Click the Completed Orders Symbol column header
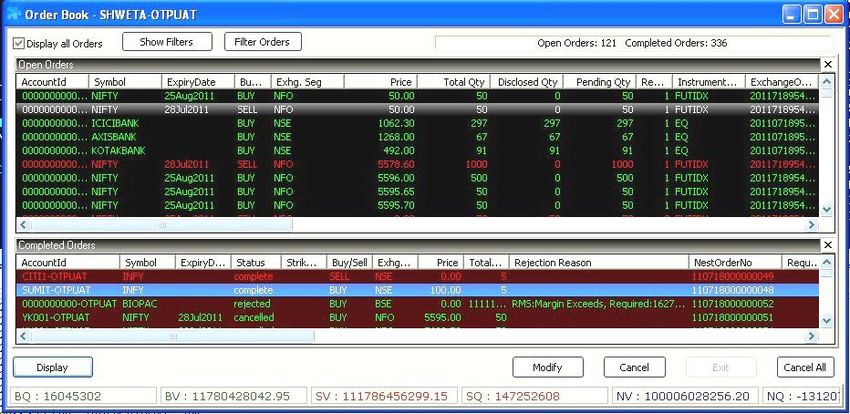This screenshot has width=850, height=414. [x=147, y=263]
